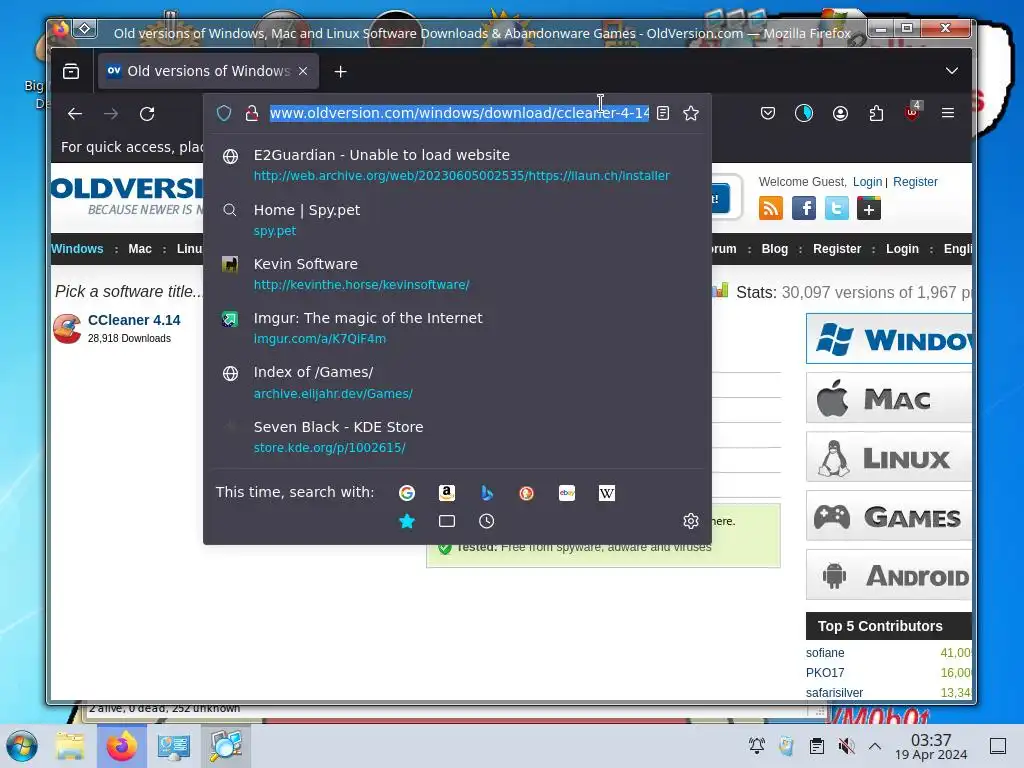Search in open tabs shortcut
This screenshot has width=1024, height=768.
(447, 521)
